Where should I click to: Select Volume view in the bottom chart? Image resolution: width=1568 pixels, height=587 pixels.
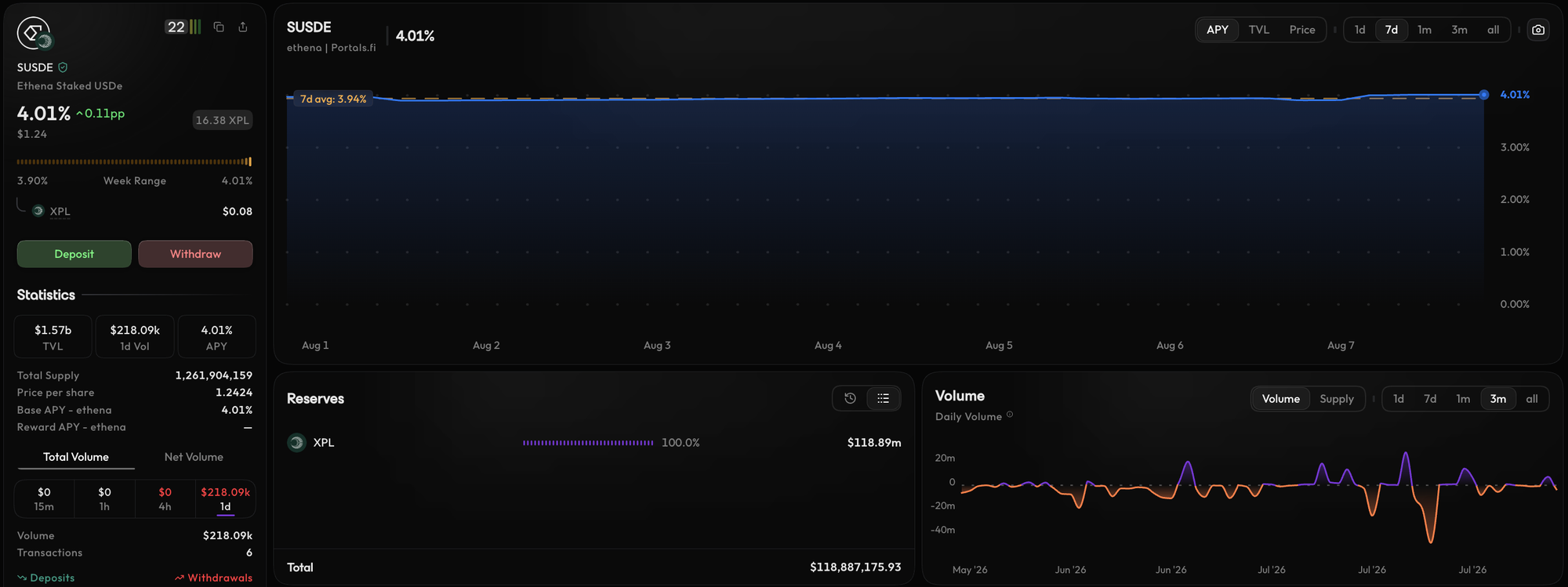click(x=1281, y=399)
